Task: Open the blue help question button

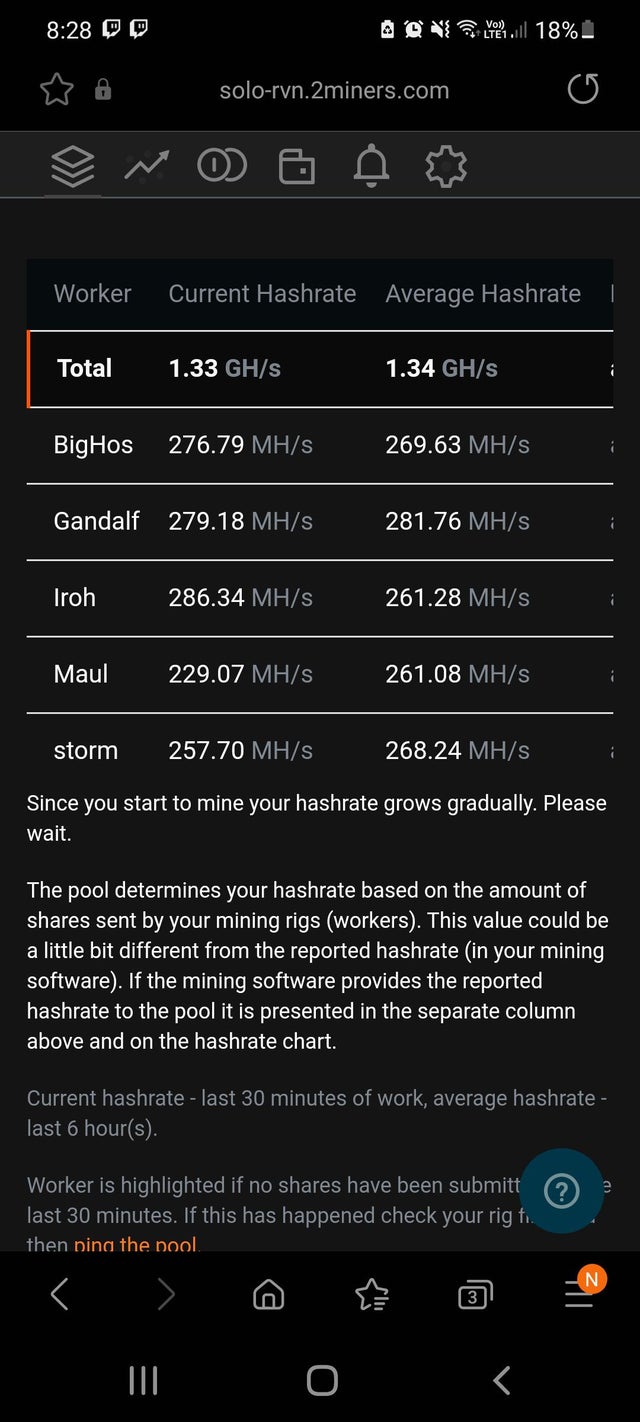Action: point(561,1191)
